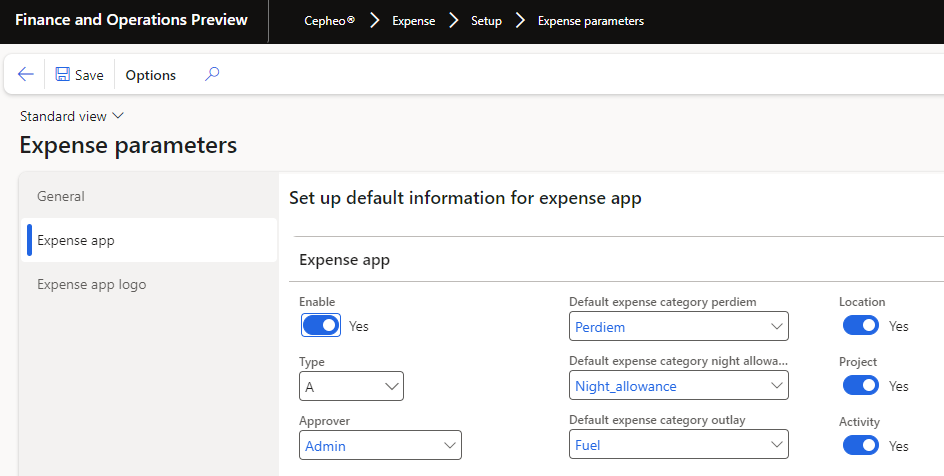Click the back arrow icon

tap(26, 75)
